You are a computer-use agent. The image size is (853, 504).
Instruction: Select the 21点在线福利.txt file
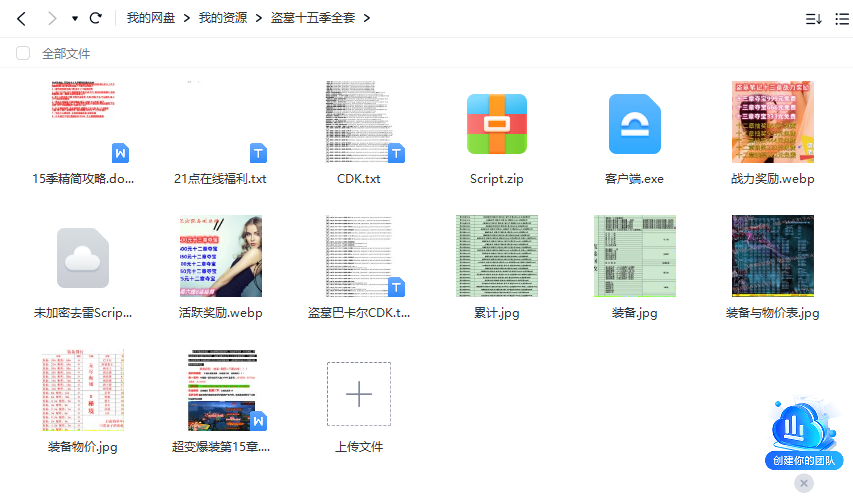220,124
